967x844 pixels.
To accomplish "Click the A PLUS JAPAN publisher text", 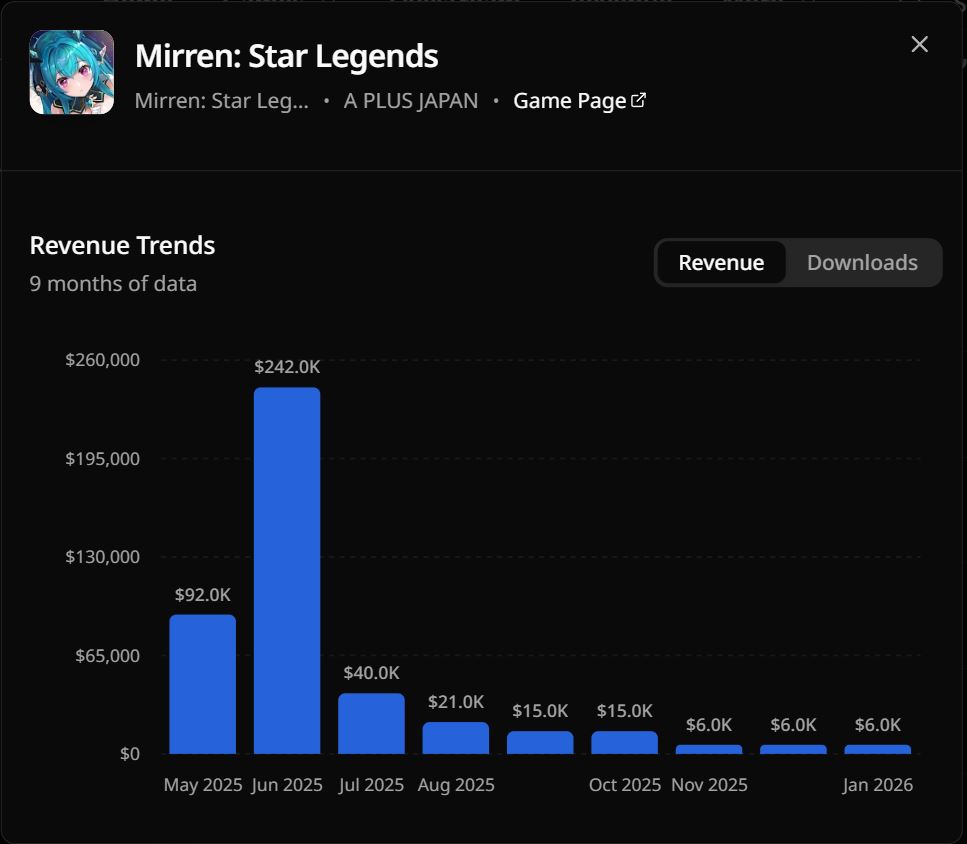I will (411, 100).
